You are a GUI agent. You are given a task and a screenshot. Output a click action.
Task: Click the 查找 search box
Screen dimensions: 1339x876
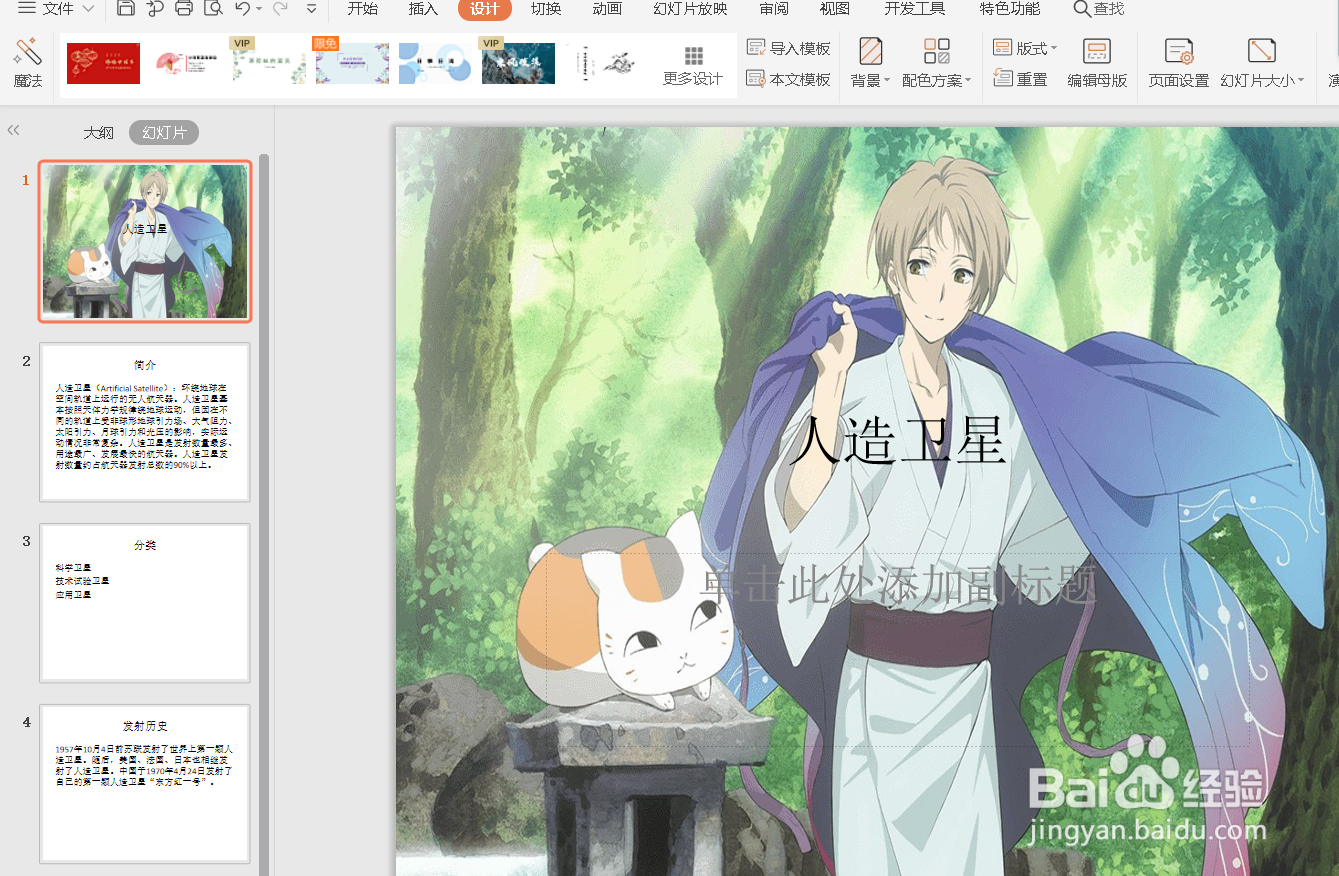coord(1099,9)
